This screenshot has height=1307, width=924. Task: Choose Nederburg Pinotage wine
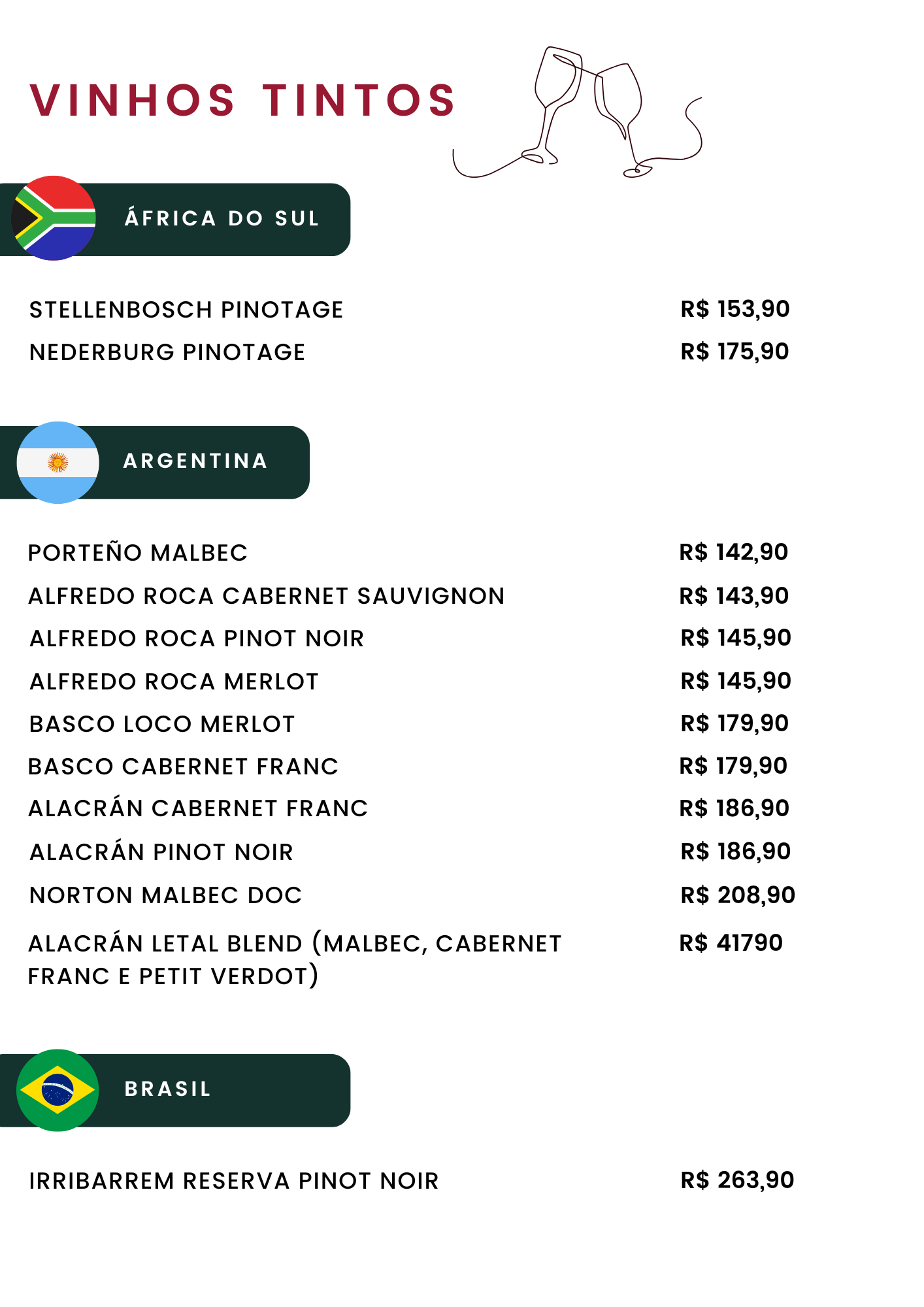tap(167, 352)
